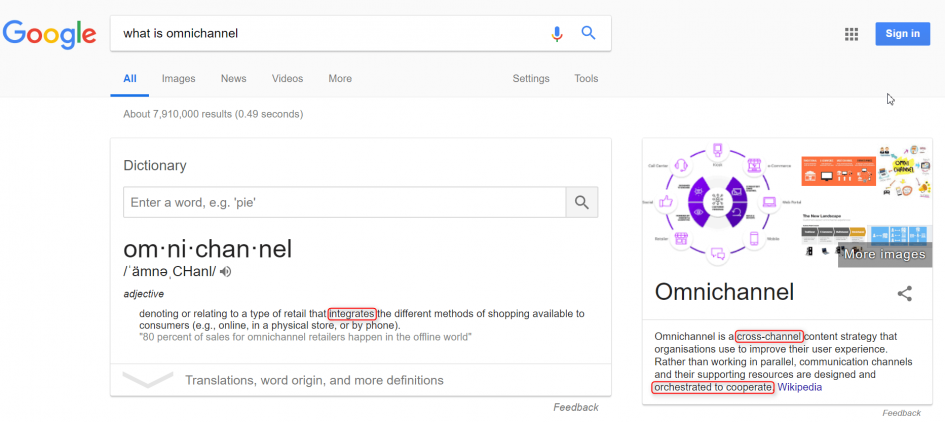The width and height of the screenshot is (945, 422).
Task: Click the Dictionary search magnifier button
Action: (582, 203)
